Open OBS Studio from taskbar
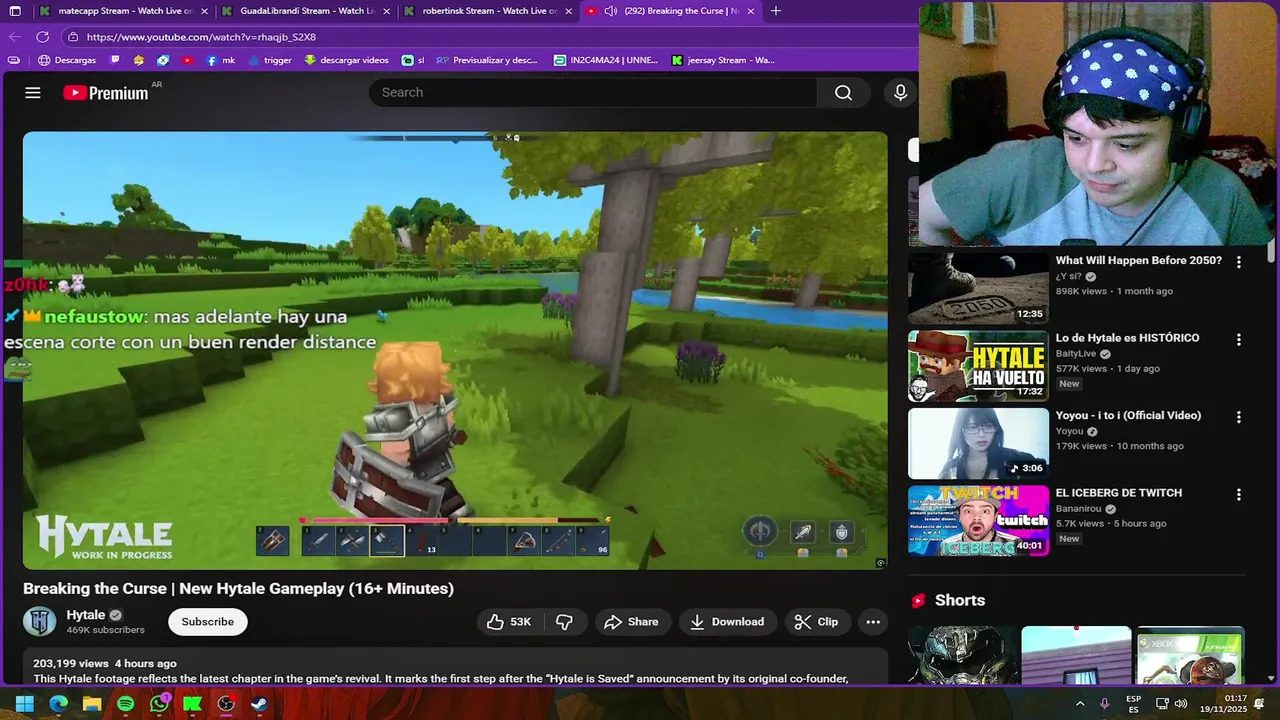This screenshot has height=720, width=1280. 226,704
